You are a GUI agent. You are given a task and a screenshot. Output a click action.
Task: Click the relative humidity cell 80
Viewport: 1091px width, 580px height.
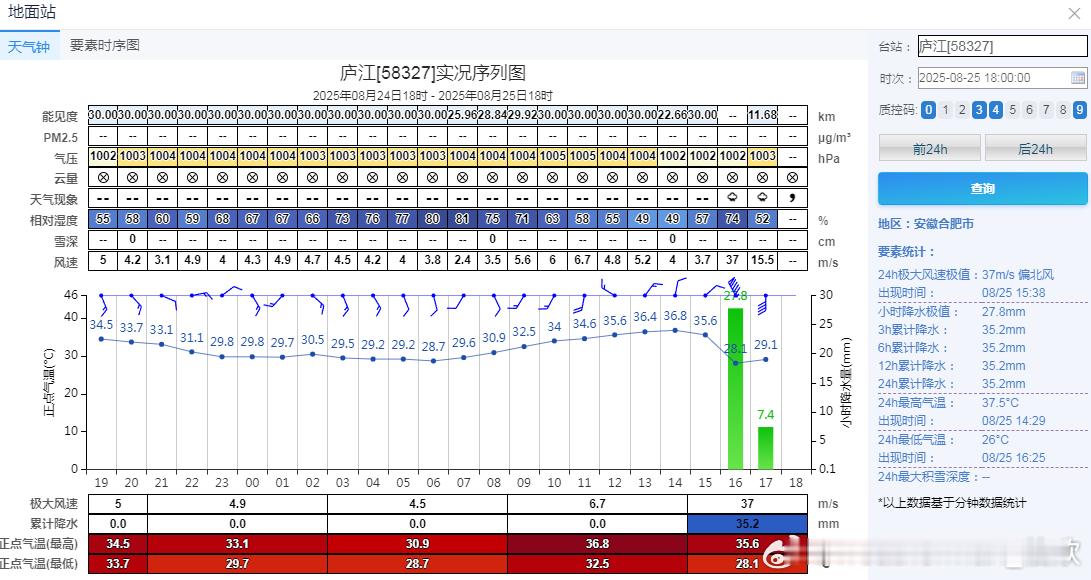coord(432,218)
